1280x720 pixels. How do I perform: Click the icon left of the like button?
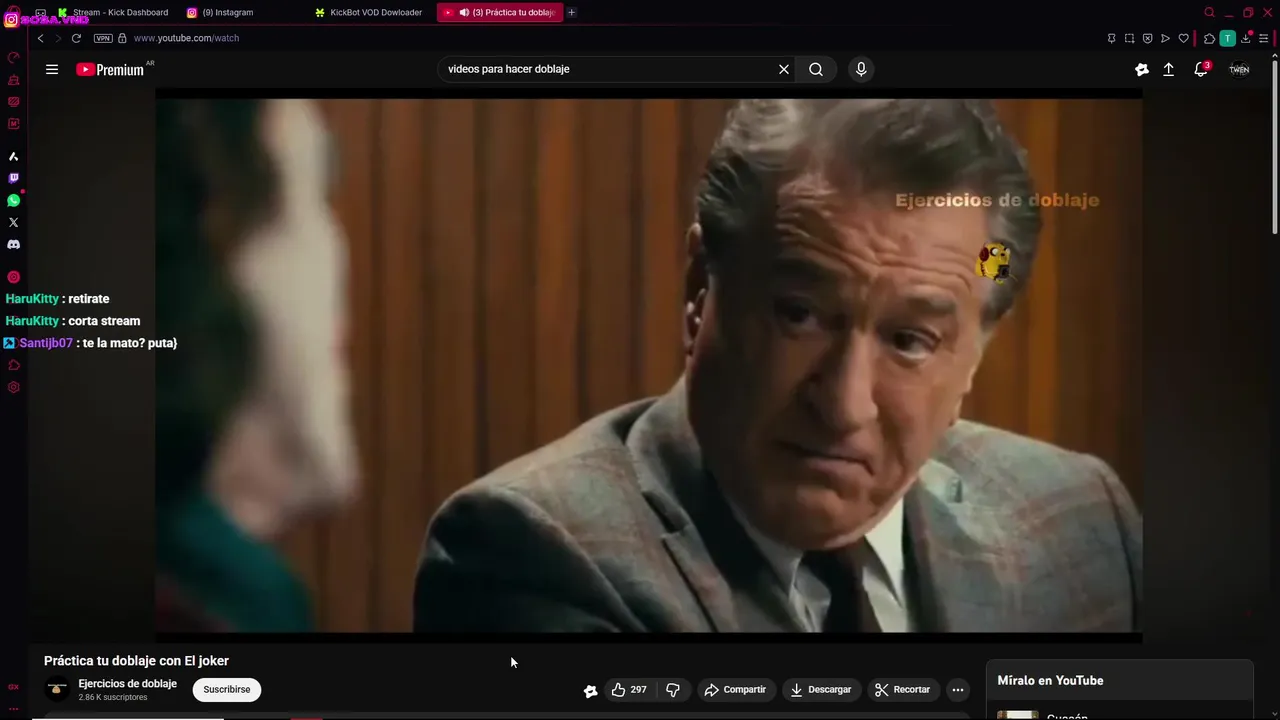pyautogui.click(x=591, y=690)
